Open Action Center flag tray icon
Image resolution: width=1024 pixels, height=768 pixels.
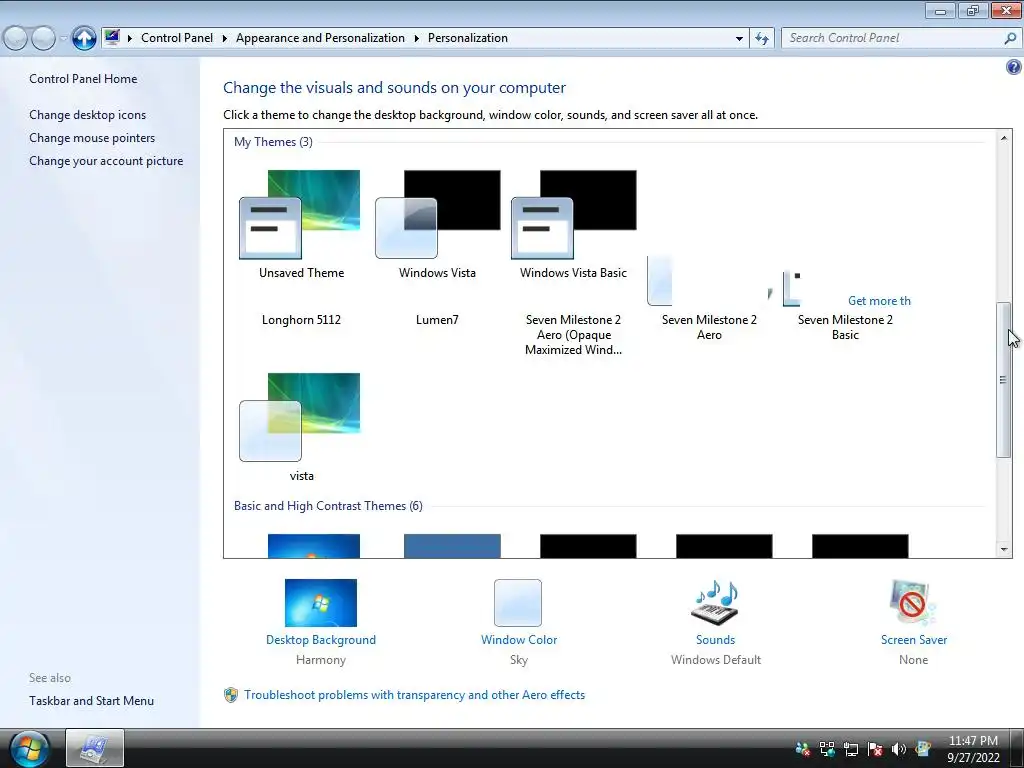[x=875, y=749]
